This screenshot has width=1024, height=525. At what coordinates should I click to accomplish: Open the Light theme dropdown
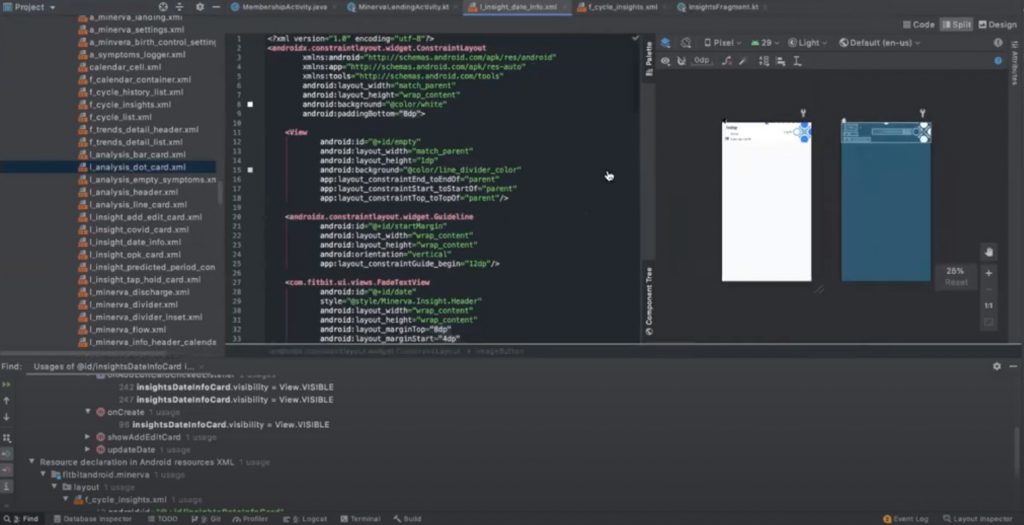(x=808, y=43)
